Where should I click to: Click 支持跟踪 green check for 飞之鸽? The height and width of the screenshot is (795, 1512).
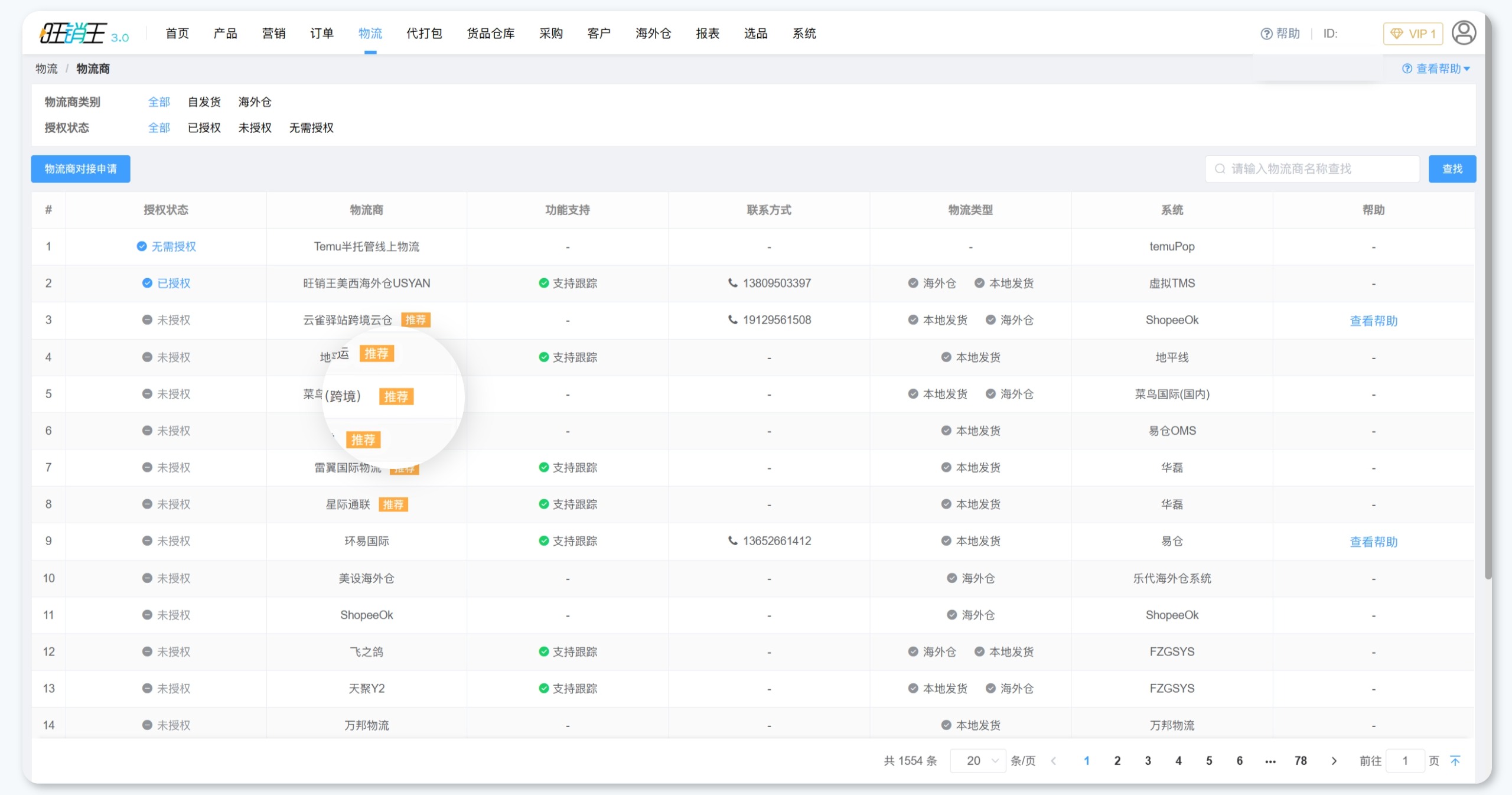tap(543, 651)
